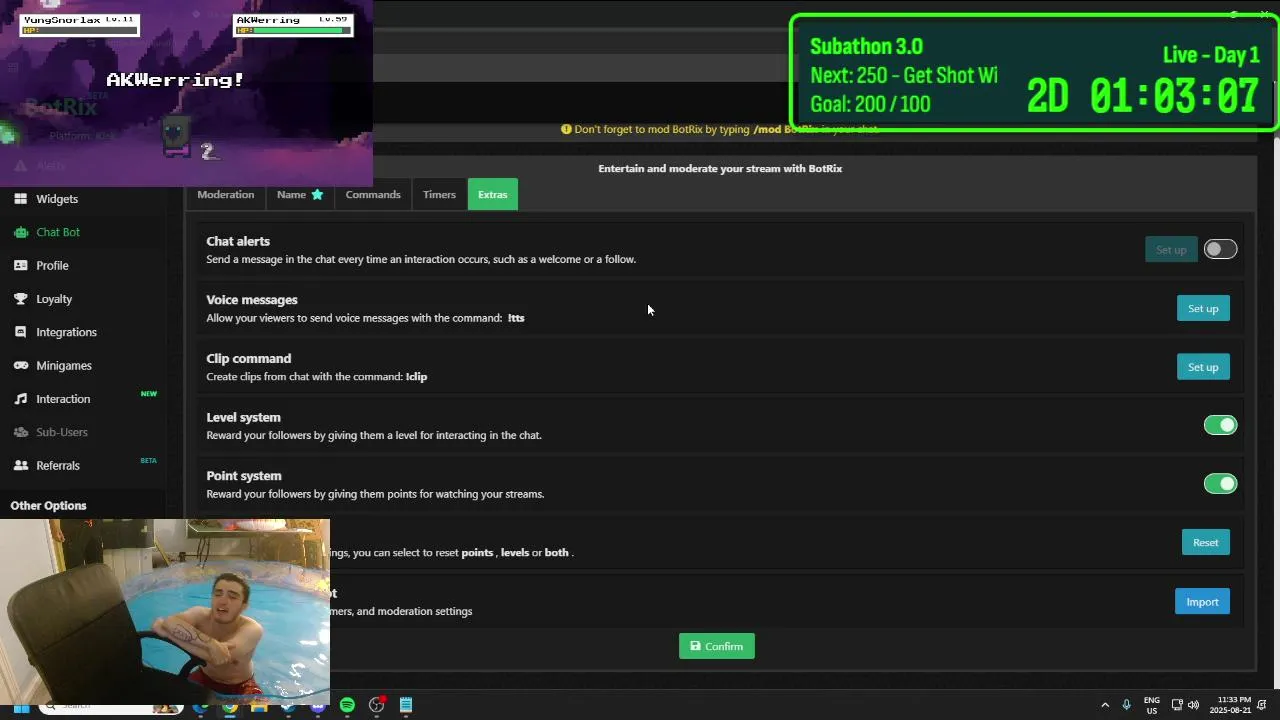Image resolution: width=1280 pixels, height=720 pixels.
Task: Click the Point system title
Action: [244, 476]
